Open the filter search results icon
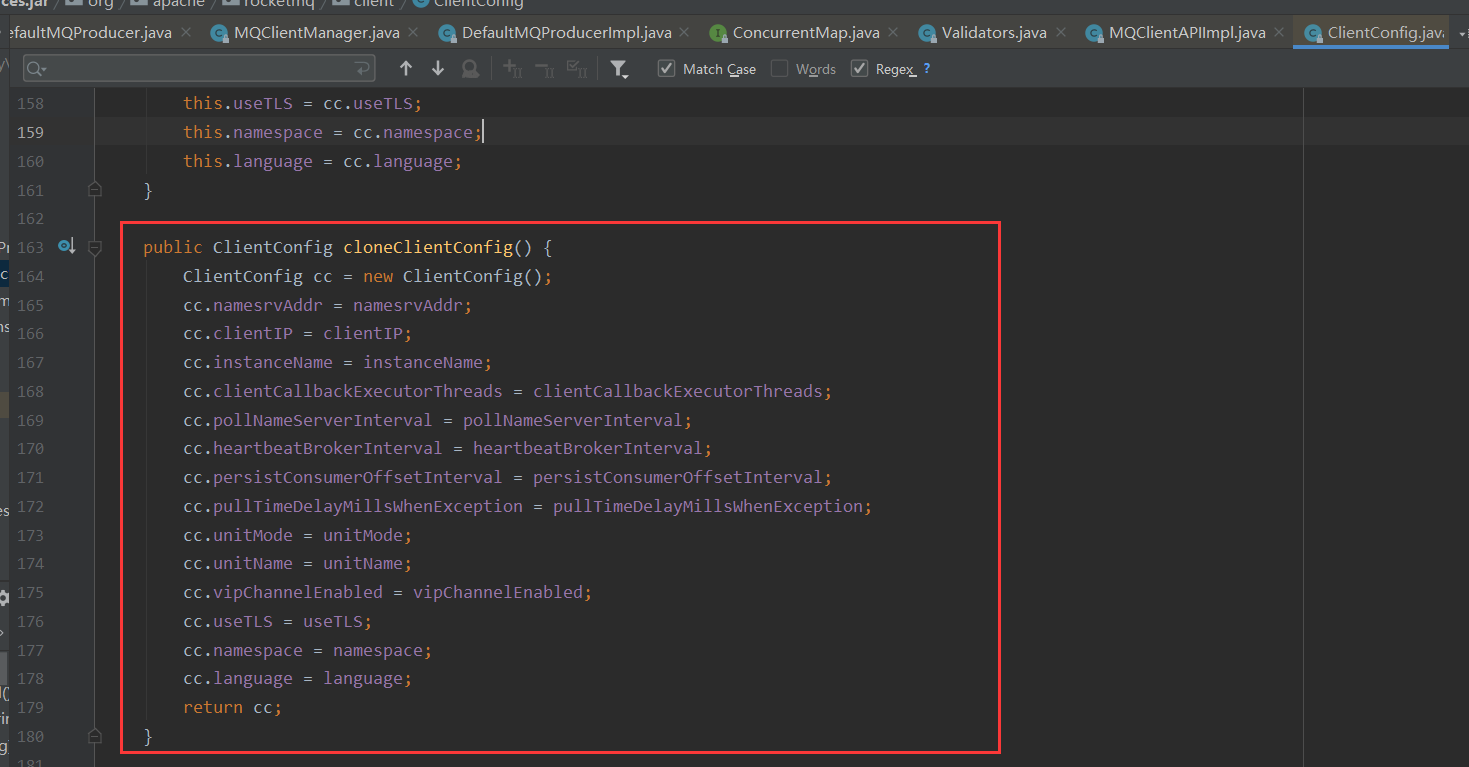1469x767 pixels. (x=619, y=68)
